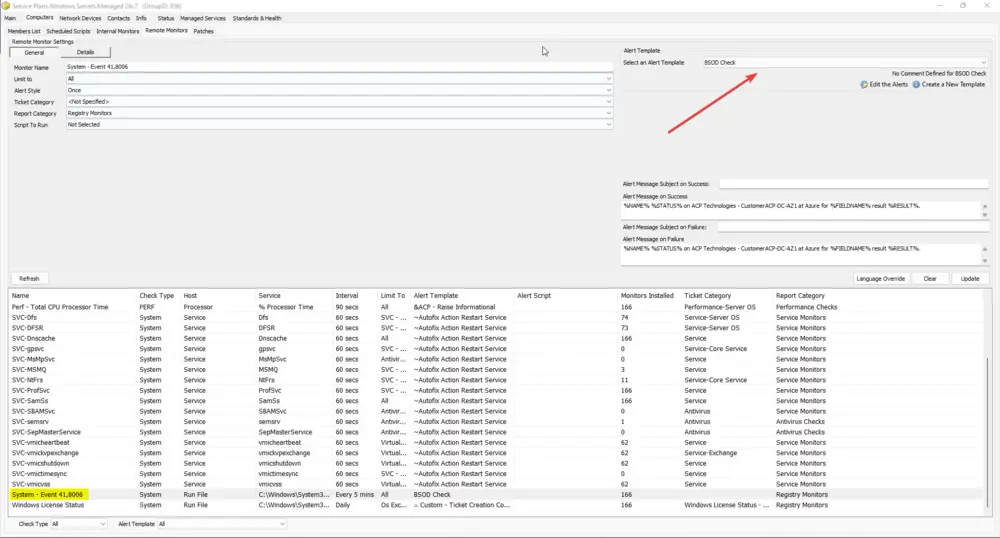Select the SVC-MSMQ monitor row
This screenshot has height=538, width=1000.
[496, 370]
